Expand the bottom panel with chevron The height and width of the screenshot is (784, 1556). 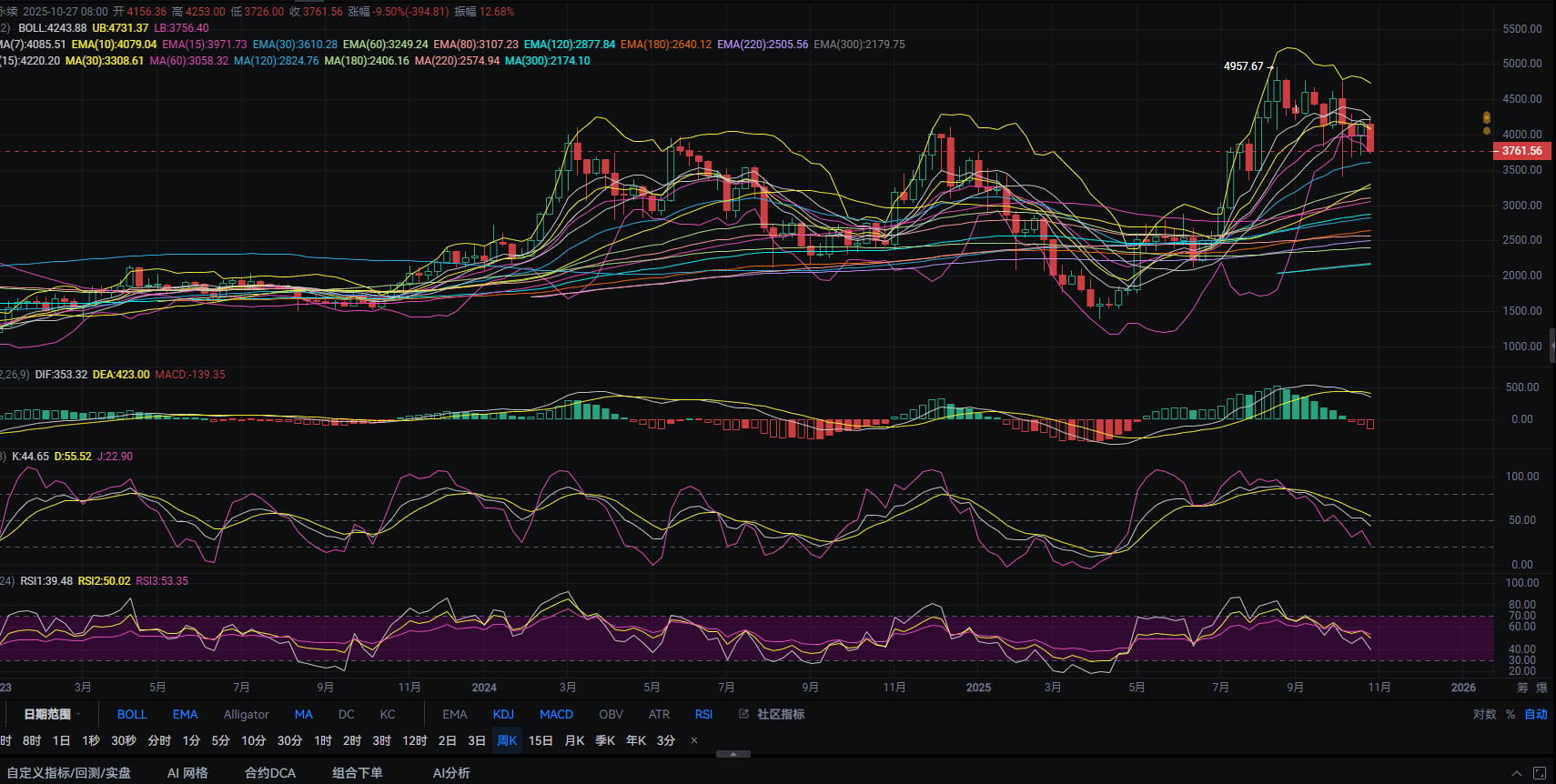point(1516,773)
